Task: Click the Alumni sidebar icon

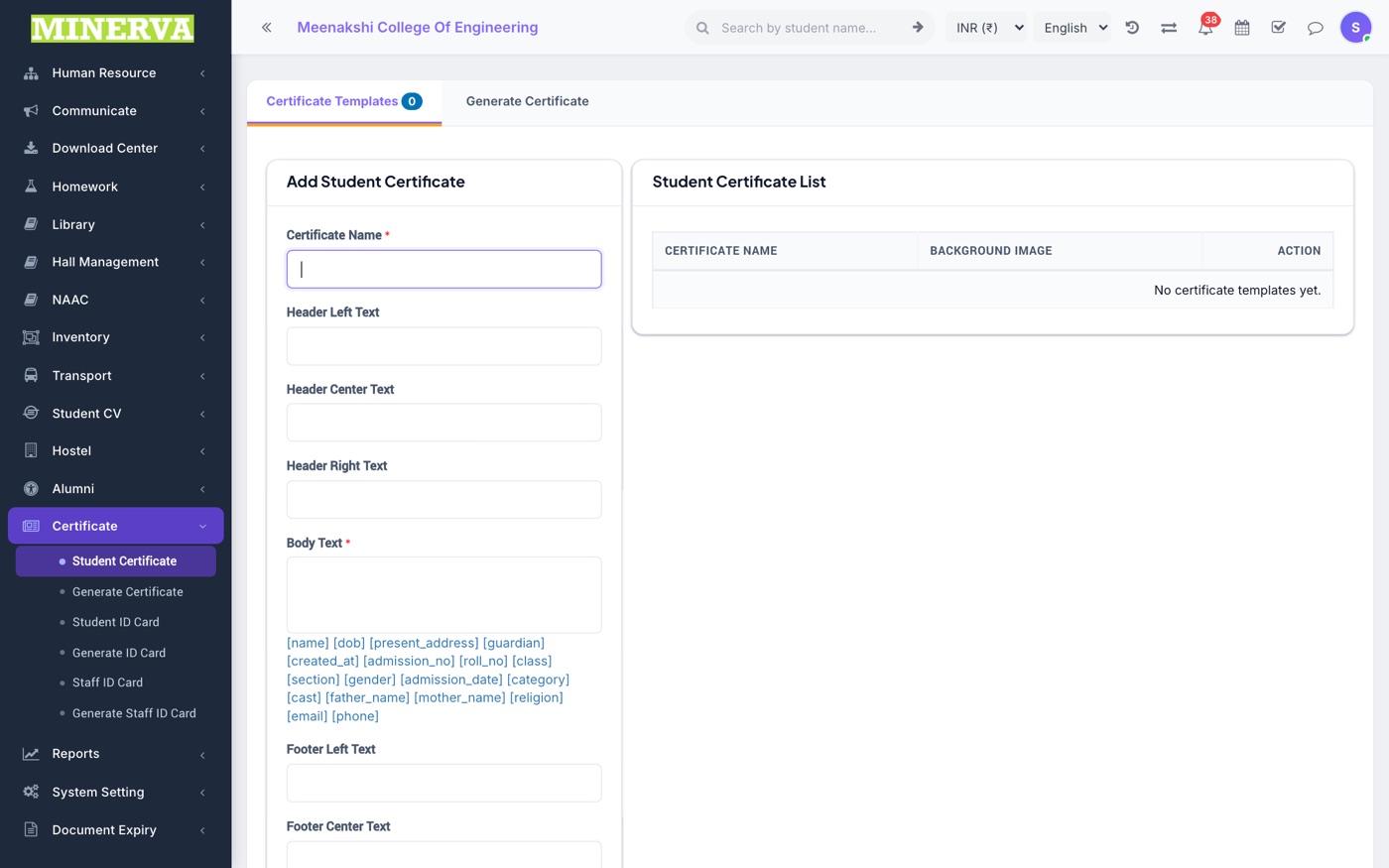Action: (31, 489)
